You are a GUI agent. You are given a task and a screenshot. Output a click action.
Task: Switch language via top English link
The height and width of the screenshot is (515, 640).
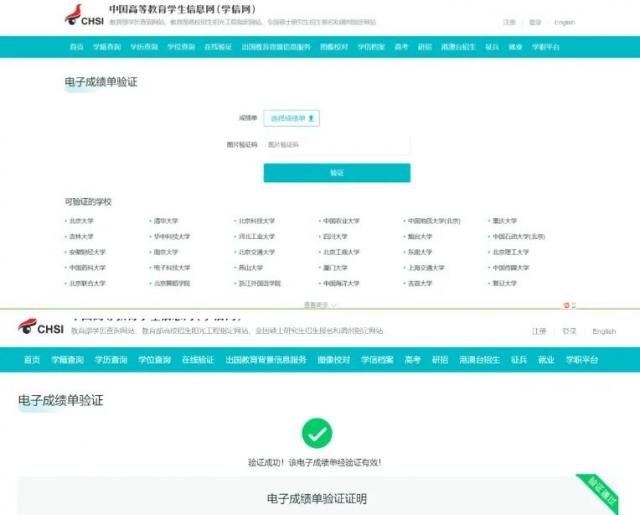click(564, 22)
